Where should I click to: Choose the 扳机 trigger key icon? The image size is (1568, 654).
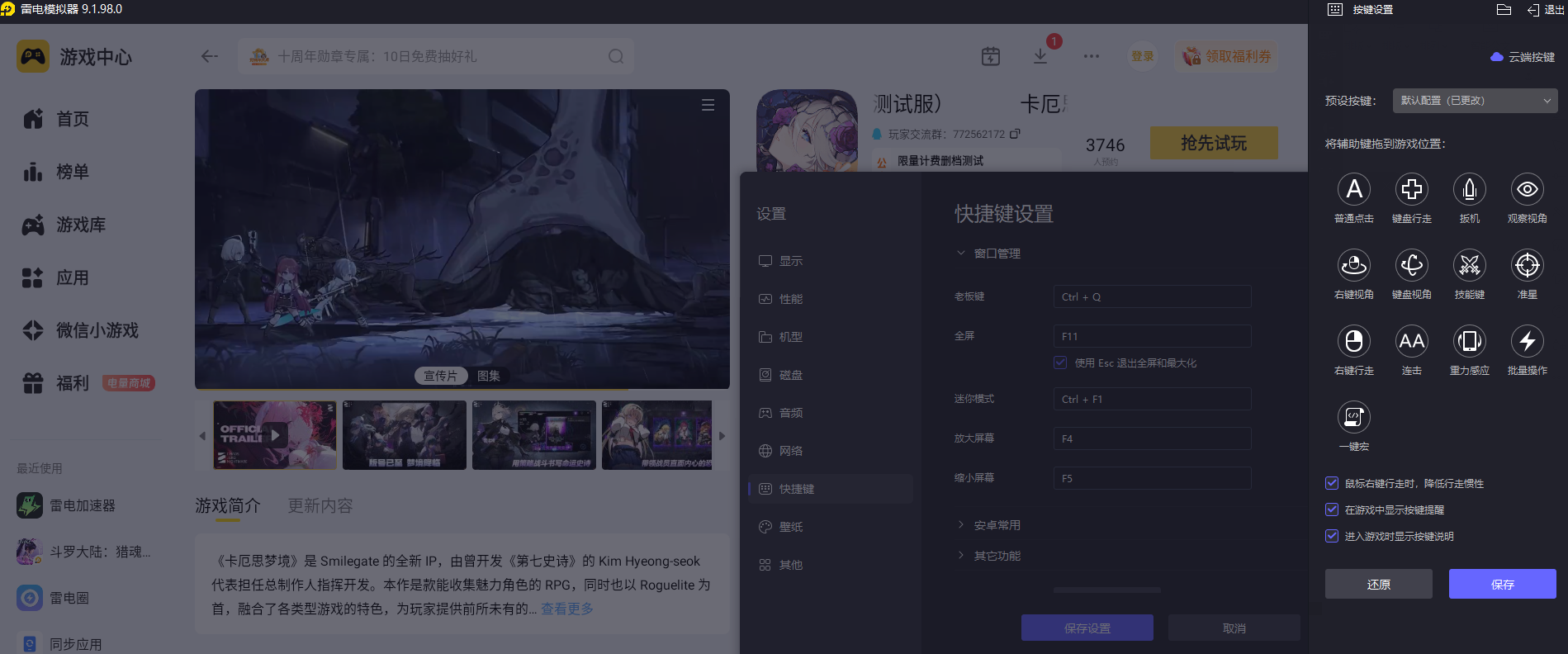click(1470, 189)
